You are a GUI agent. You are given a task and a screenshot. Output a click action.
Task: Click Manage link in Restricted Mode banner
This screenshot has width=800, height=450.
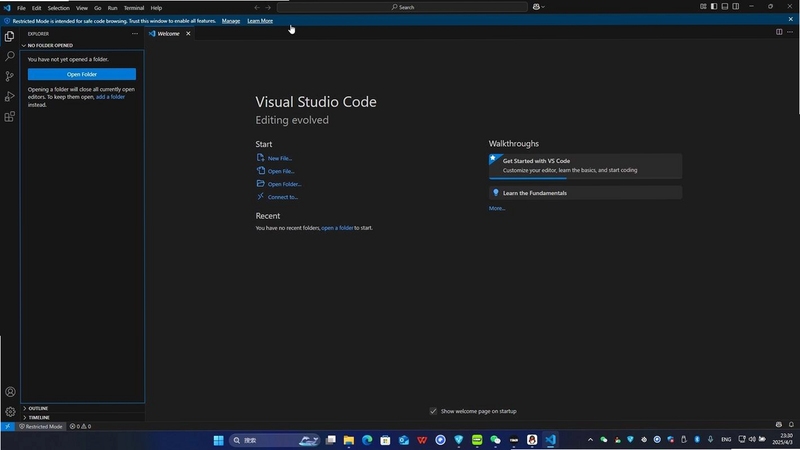click(231, 21)
